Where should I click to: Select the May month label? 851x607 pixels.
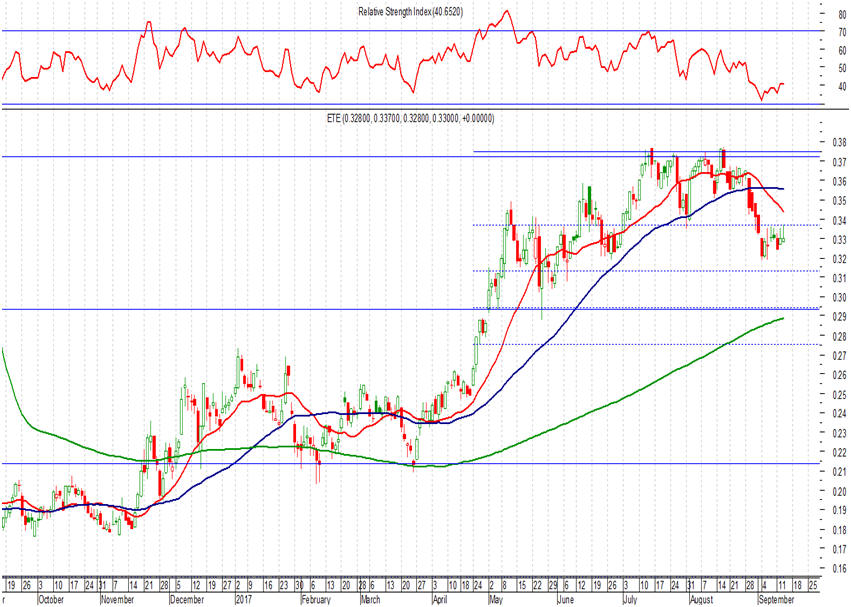tap(496, 599)
